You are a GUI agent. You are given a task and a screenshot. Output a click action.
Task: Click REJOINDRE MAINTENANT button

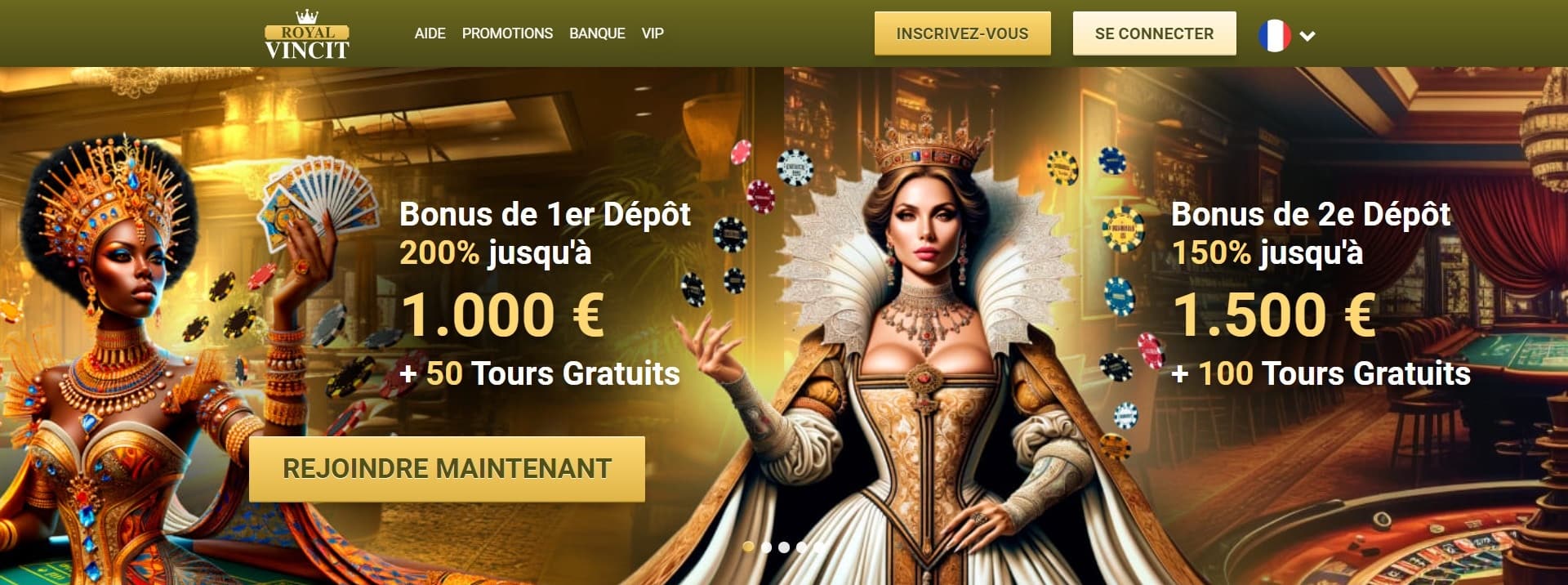447,469
